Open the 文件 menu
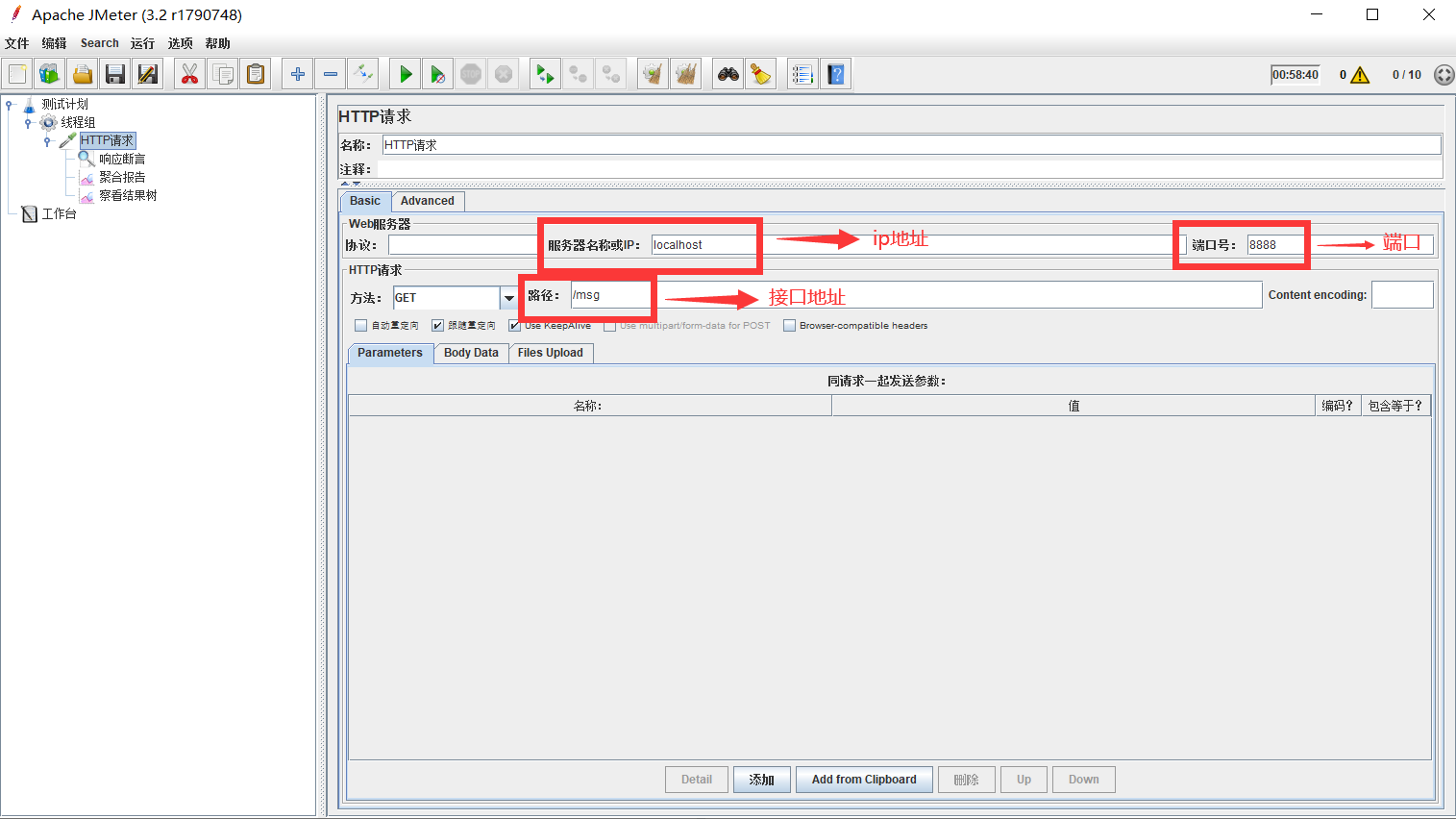 click(x=17, y=43)
